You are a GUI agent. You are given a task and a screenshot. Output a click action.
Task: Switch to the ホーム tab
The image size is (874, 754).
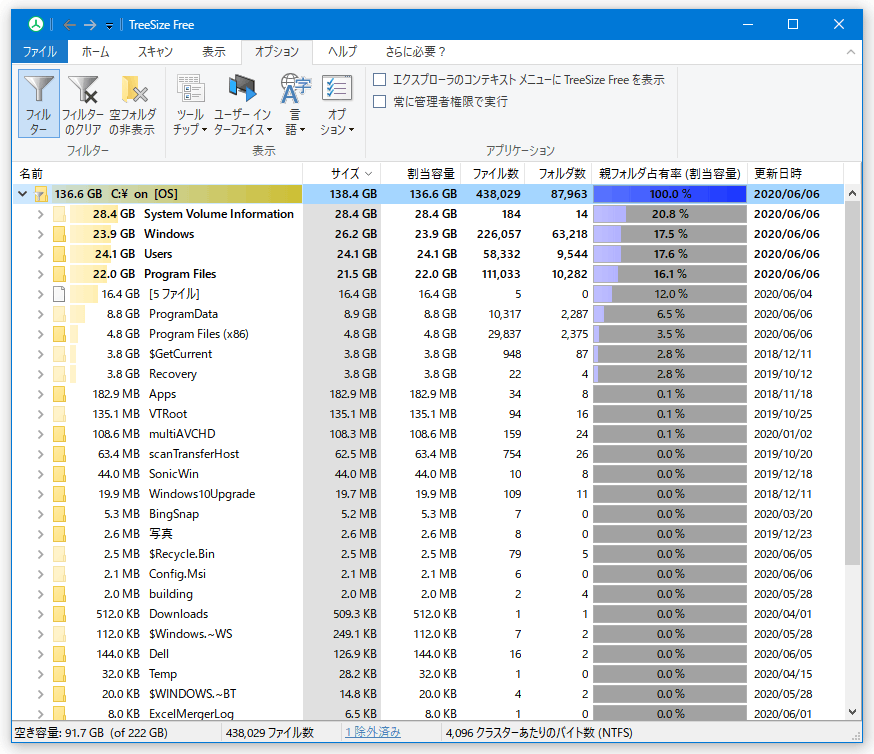[95, 52]
